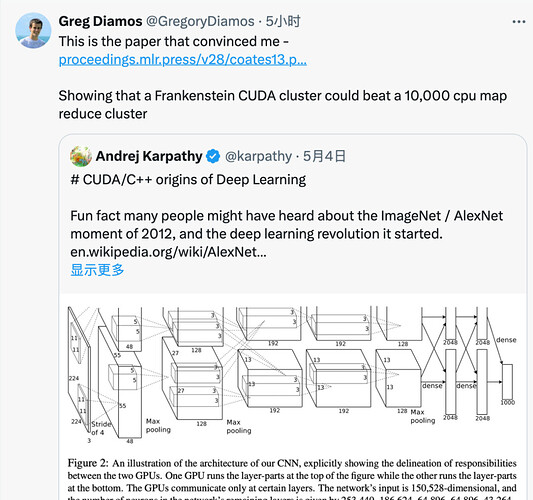Click the 1000-unit output layer in diagram

(x=507, y=382)
